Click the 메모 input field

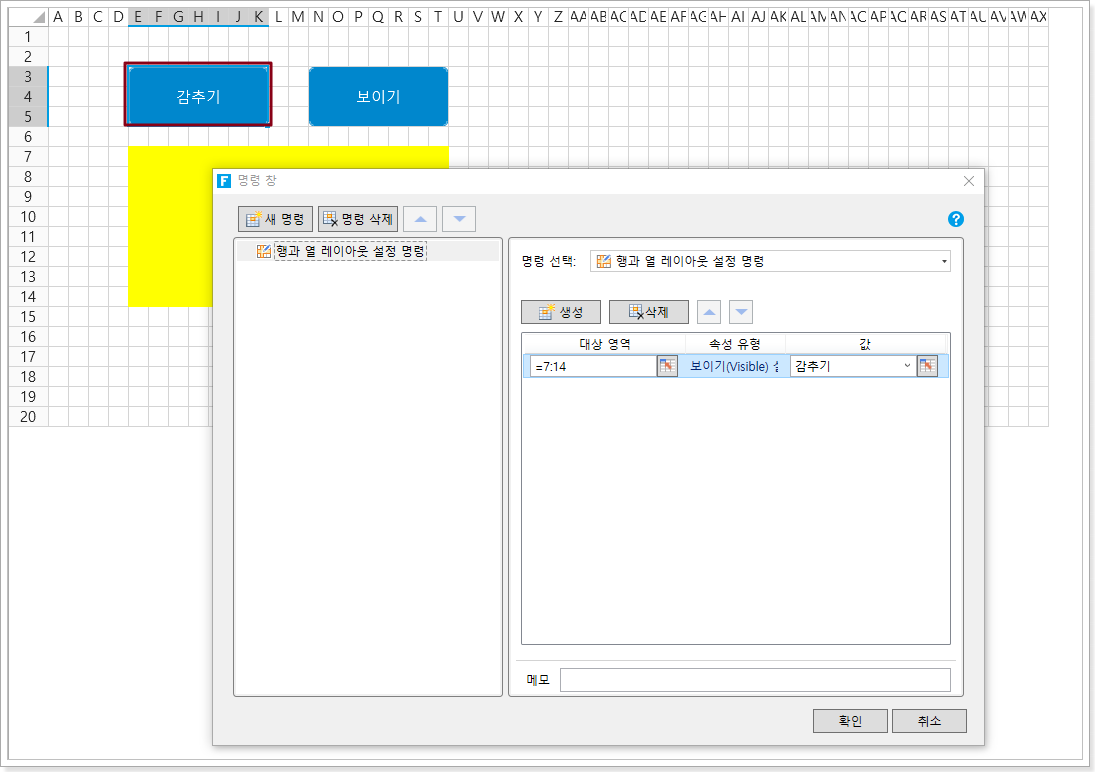pyautogui.click(x=755, y=680)
